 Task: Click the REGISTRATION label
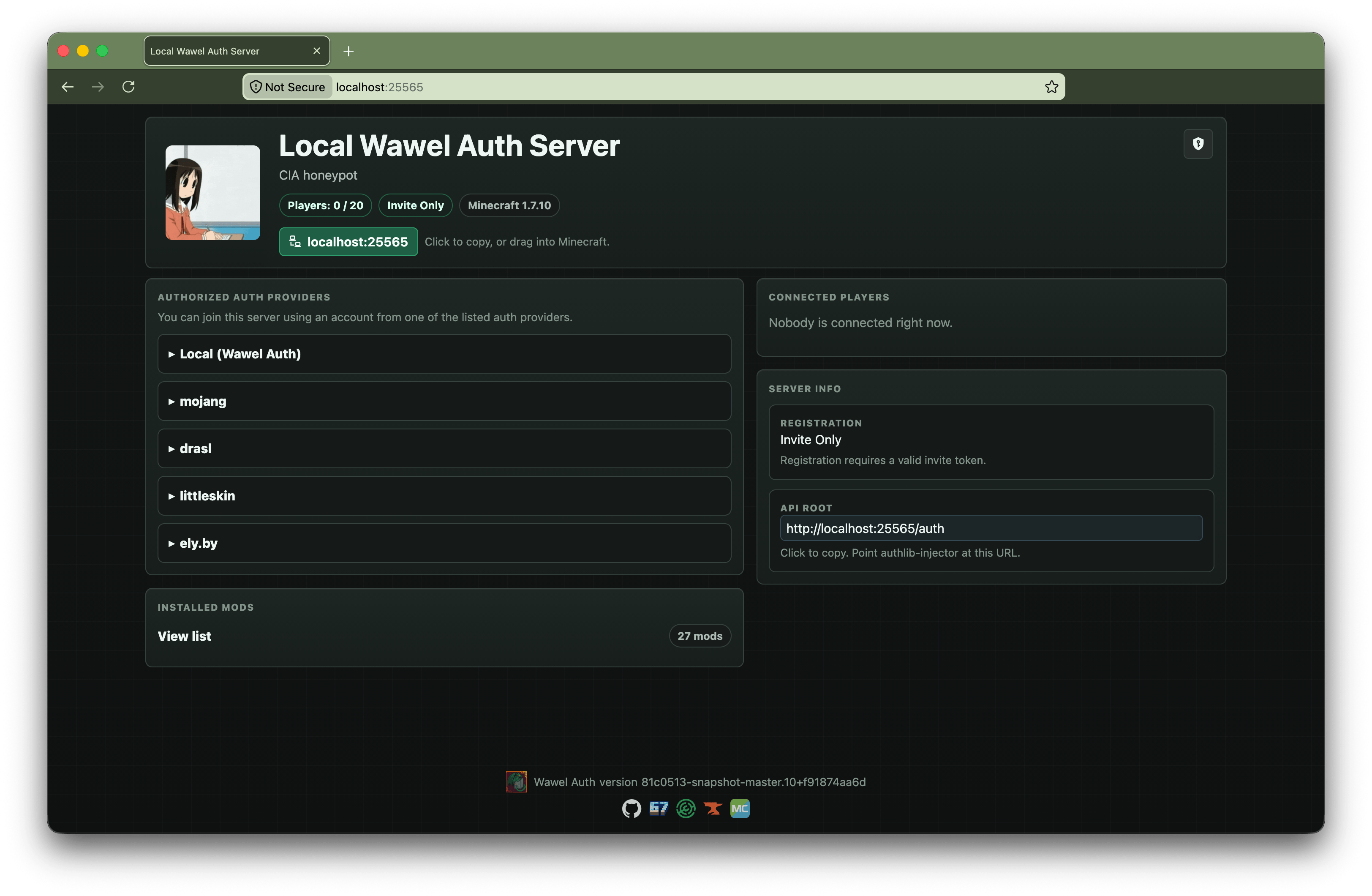pos(821,423)
